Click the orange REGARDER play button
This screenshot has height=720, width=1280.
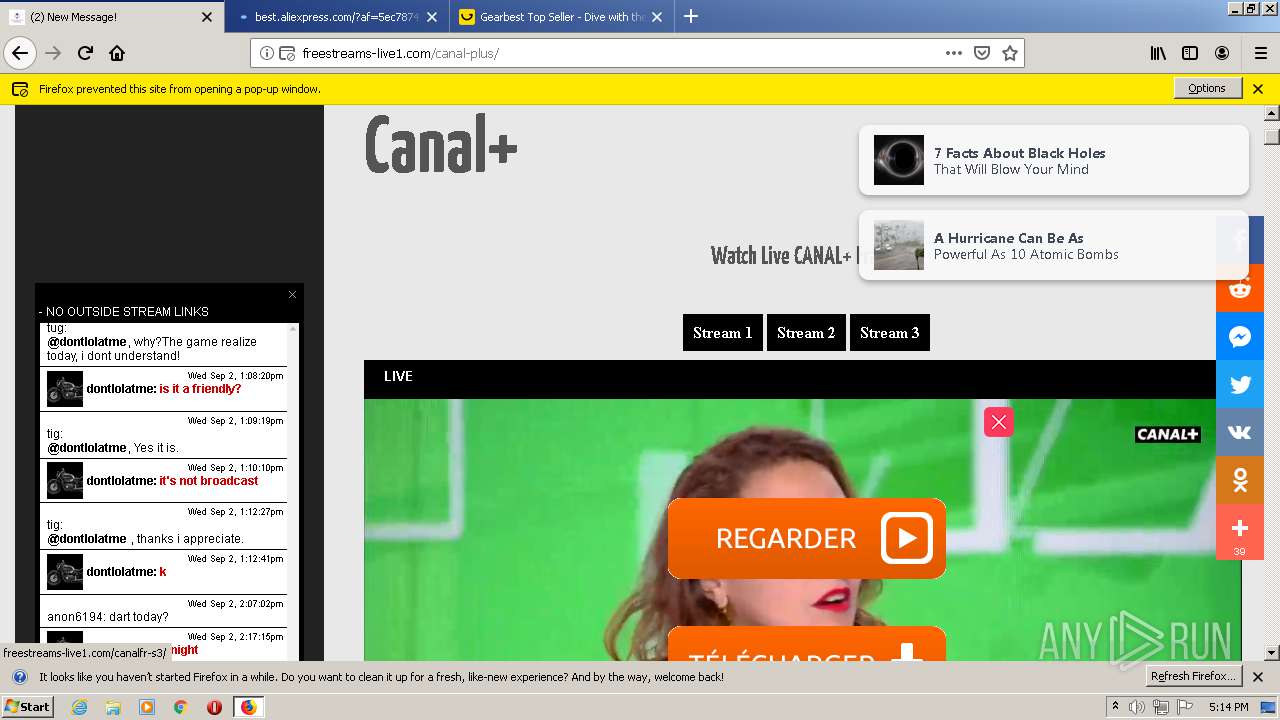point(806,538)
